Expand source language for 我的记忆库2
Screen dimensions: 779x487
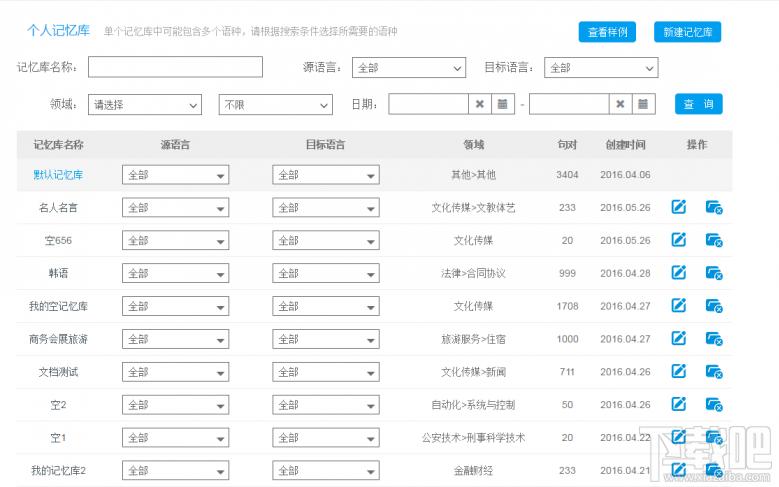point(175,470)
